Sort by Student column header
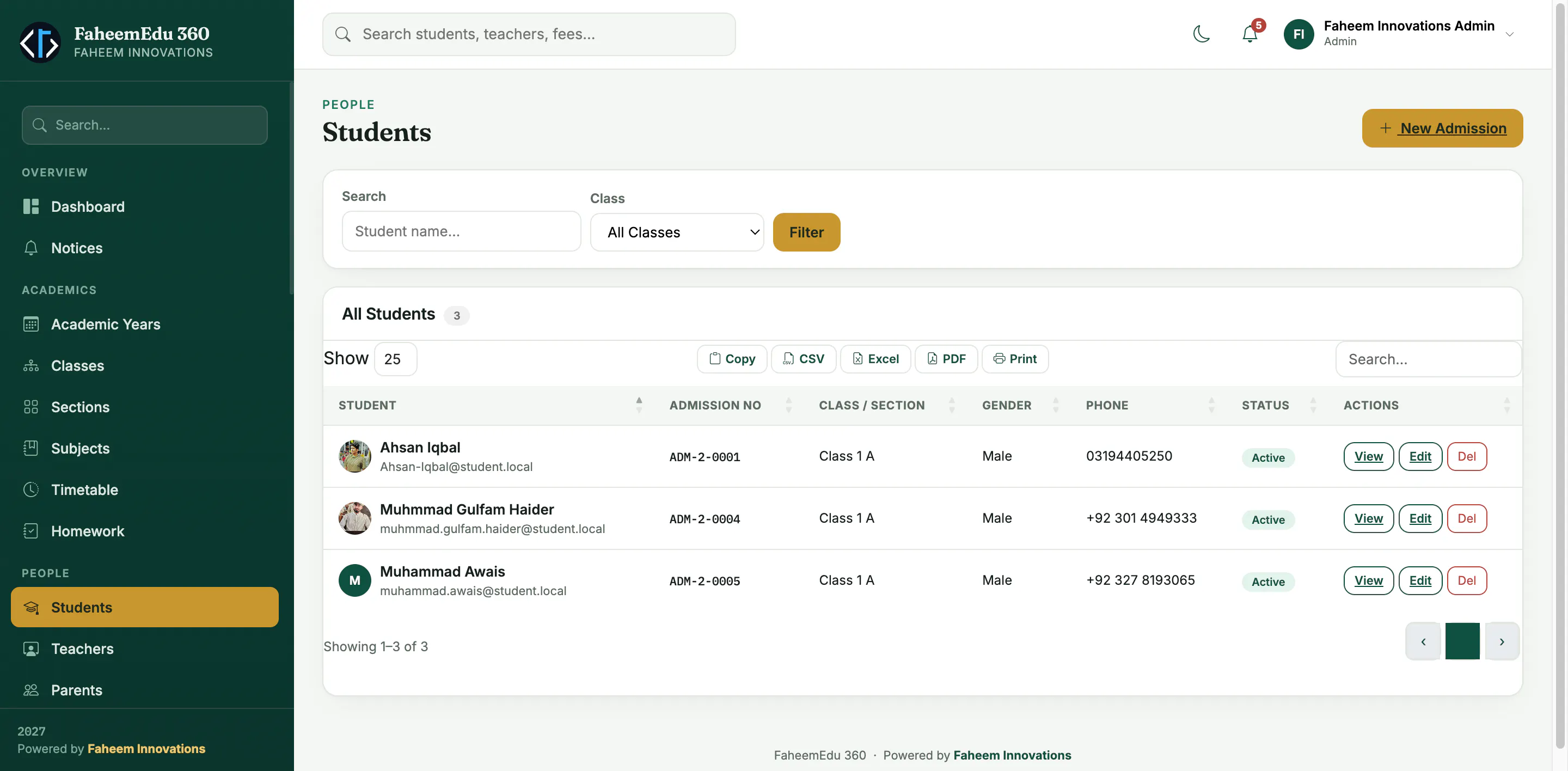The height and width of the screenshot is (771, 1568). [490, 406]
